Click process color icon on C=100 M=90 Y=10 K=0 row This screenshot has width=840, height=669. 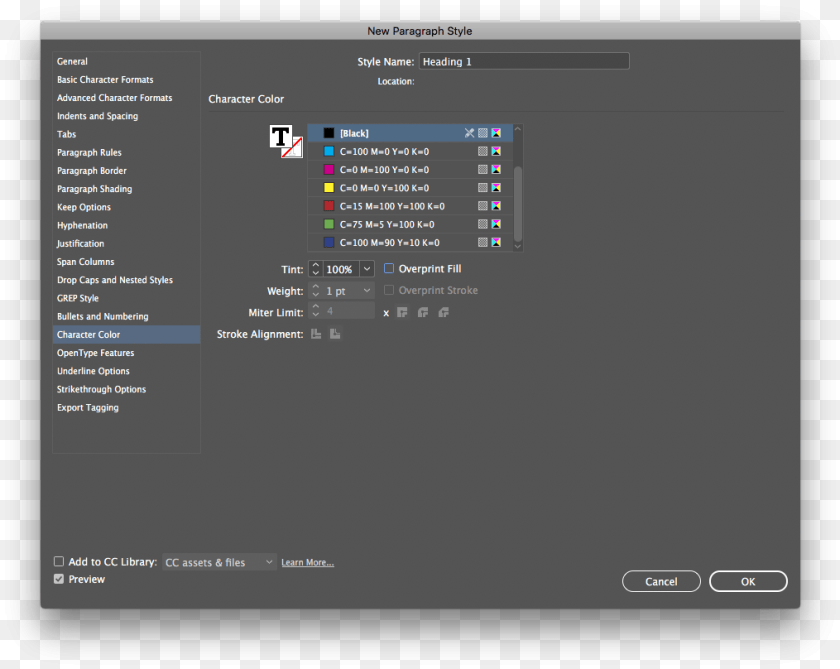click(483, 242)
